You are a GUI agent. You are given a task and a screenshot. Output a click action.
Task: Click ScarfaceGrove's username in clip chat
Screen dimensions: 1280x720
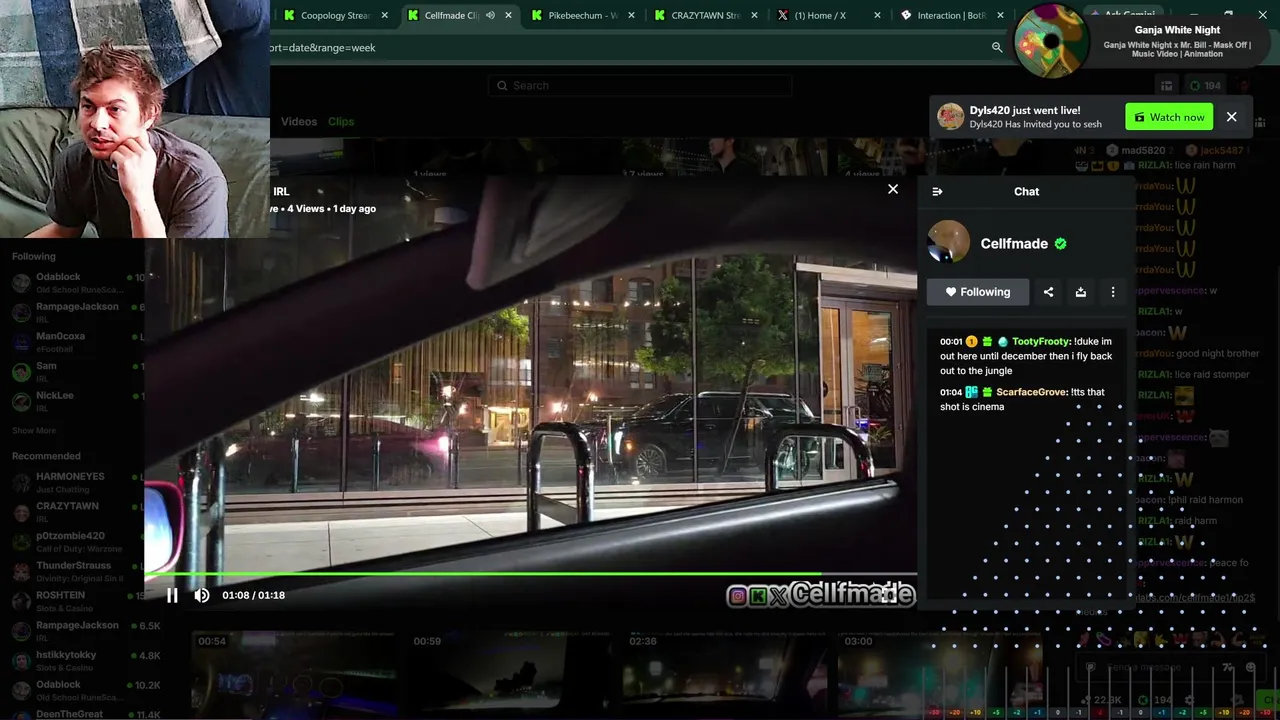(1032, 392)
